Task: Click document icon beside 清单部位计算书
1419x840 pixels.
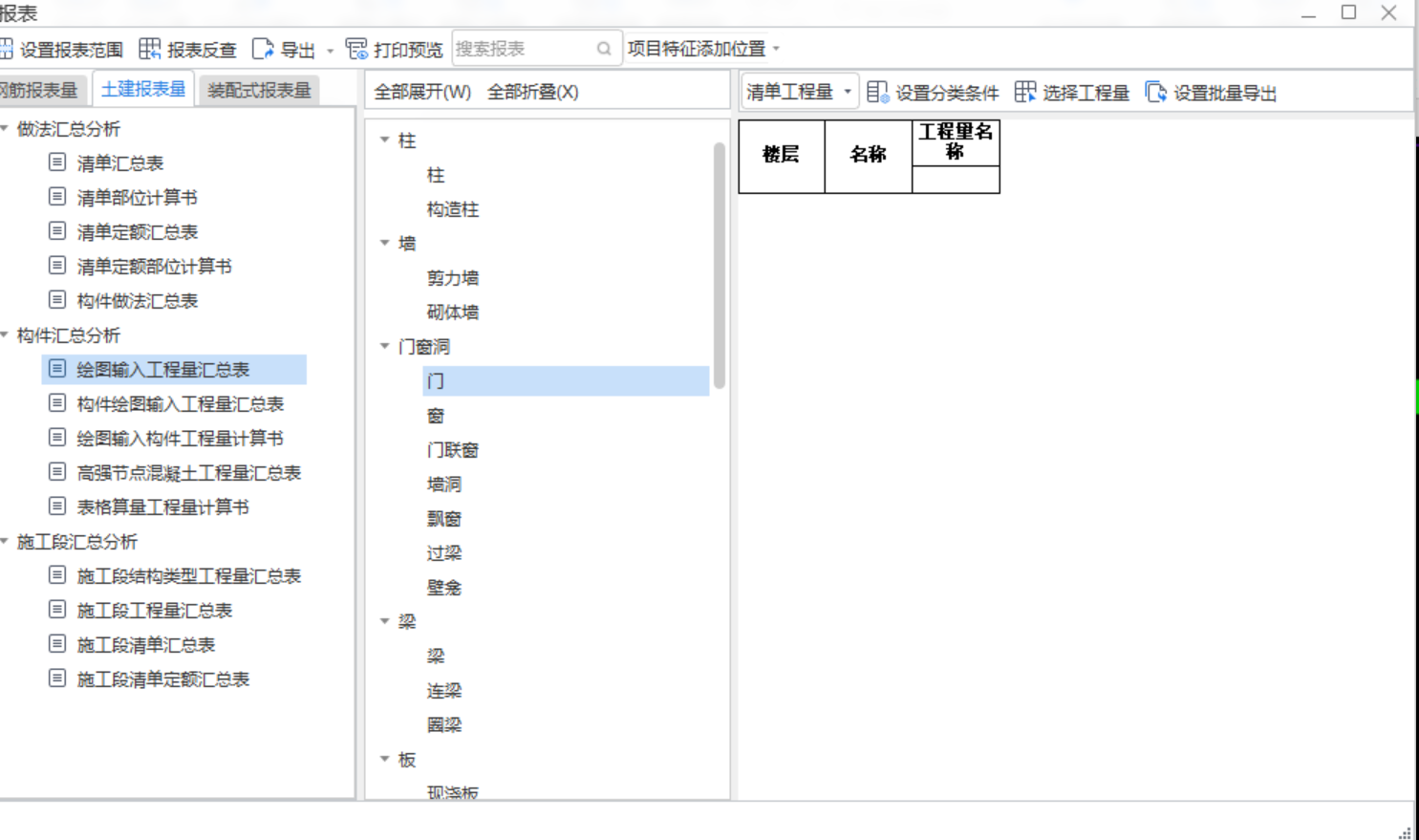Action: pos(57,197)
